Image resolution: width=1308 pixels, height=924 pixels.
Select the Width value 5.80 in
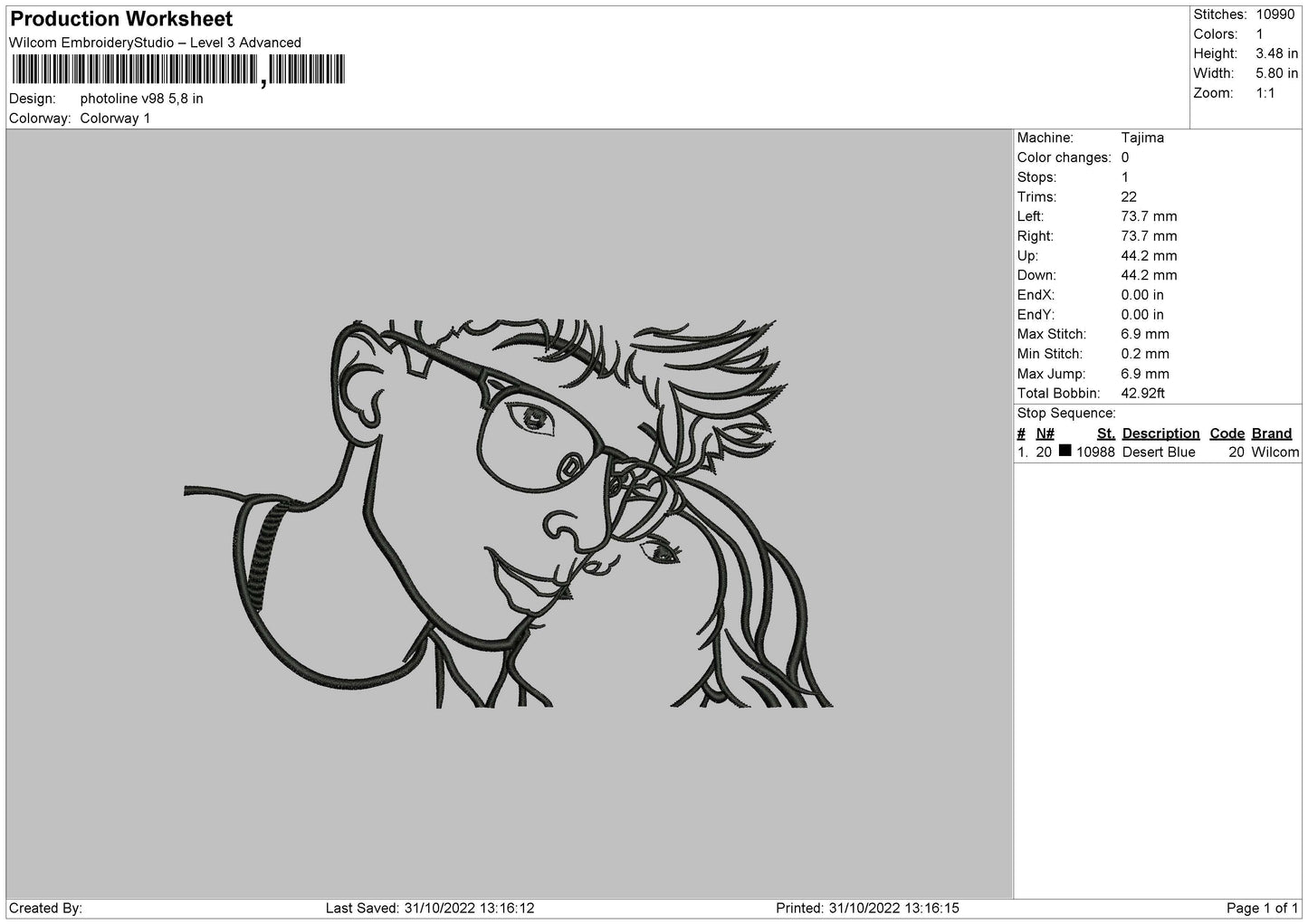(x=1276, y=73)
